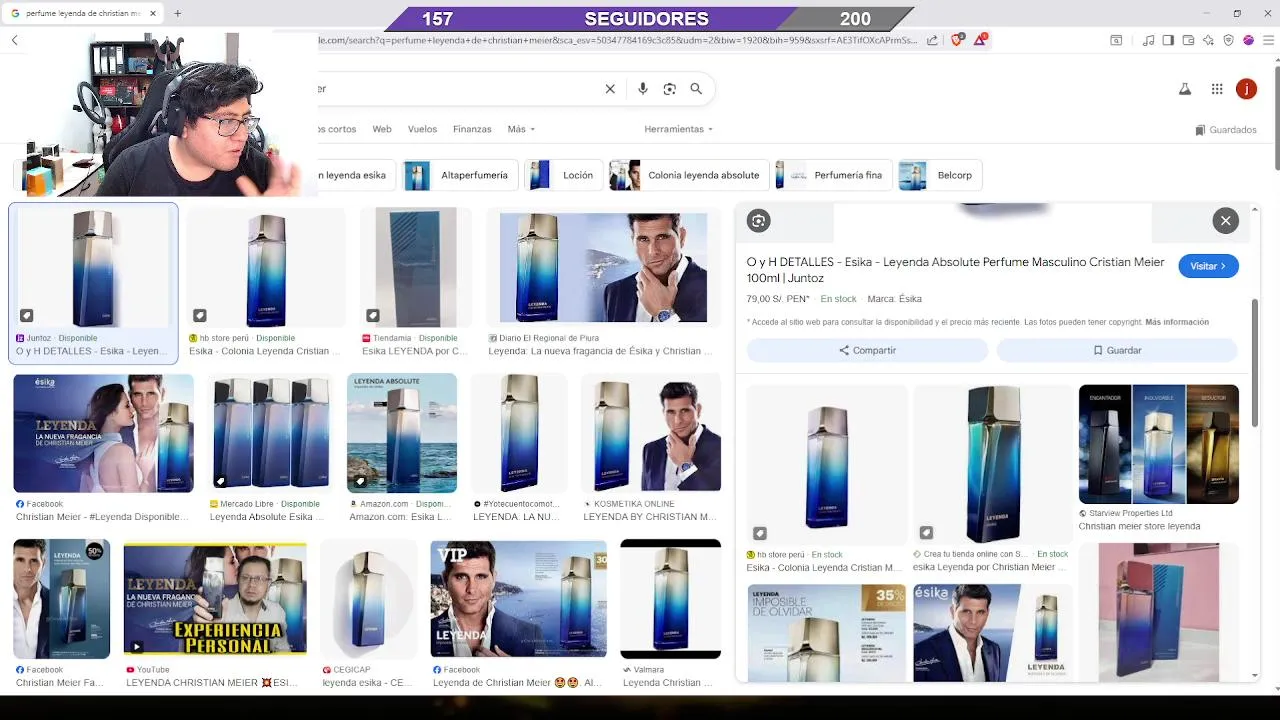Filter by the Loción chip
Image resolution: width=1280 pixels, height=720 pixels.
click(564, 175)
